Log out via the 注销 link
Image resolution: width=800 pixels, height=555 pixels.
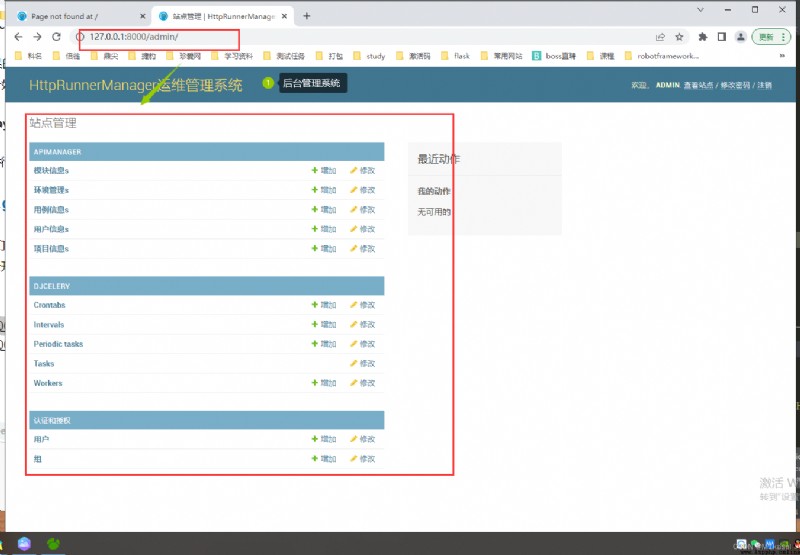764,85
